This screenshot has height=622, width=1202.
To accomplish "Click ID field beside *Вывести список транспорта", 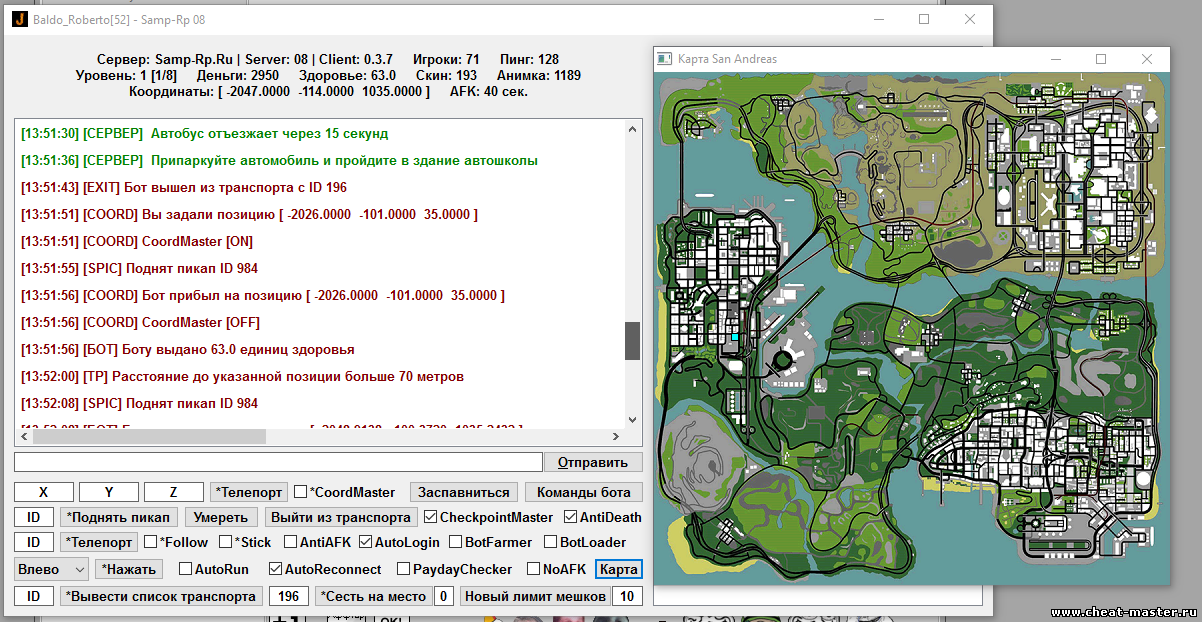I will pyautogui.click(x=34, y=596).
